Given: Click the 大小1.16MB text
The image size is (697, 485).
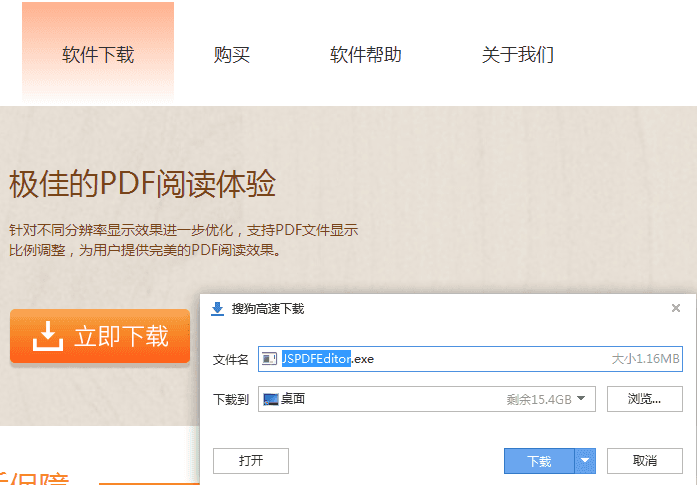Looking at the screenshot, I should pyautogui.click(x=645, y=359).
